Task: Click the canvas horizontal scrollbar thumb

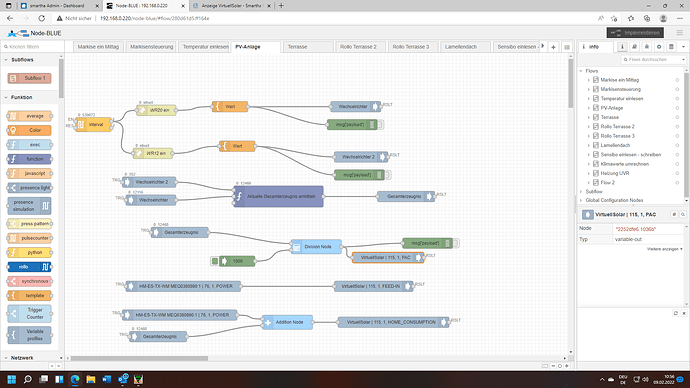Action: tap(139, 358)
